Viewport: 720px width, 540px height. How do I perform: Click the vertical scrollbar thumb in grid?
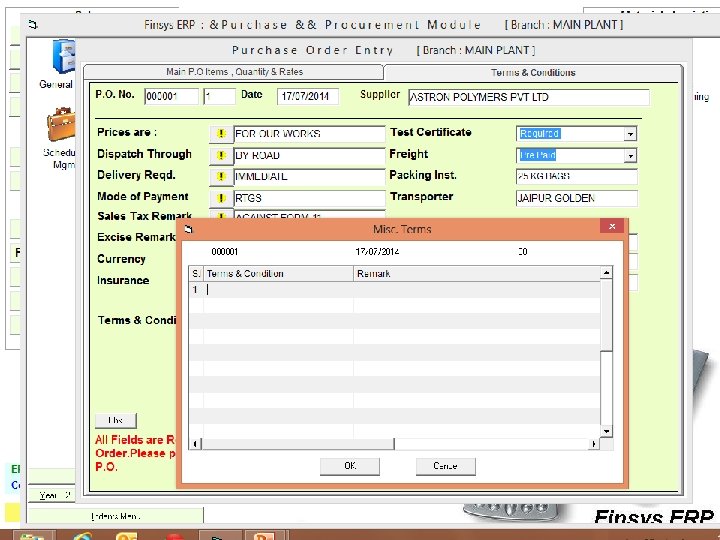(x=606, y=315)
